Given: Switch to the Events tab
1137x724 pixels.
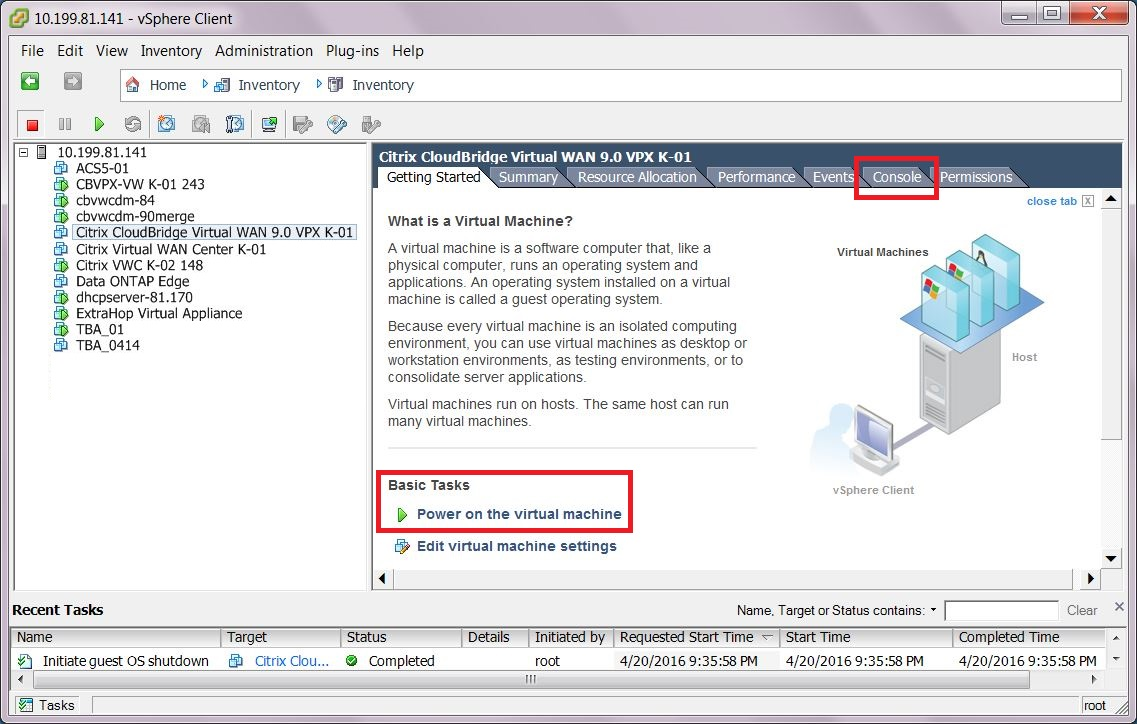Looking at the screenshot, I should [x=832, y=177].
